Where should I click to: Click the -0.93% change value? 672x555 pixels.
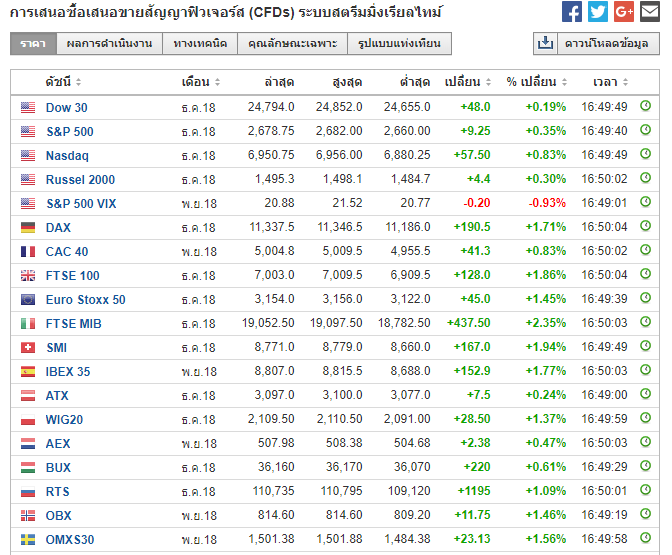coord(547,203)
